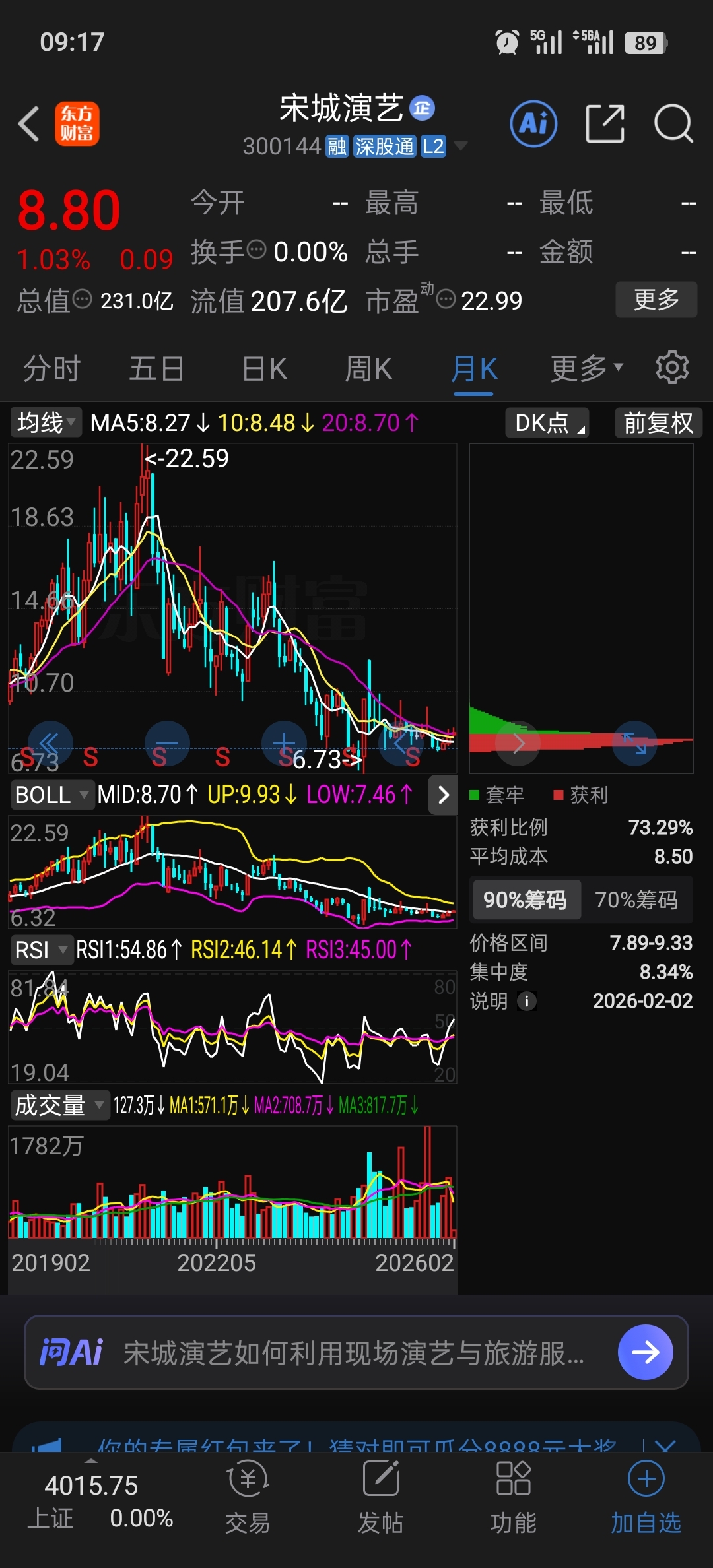The width and height of the screenshot is (713, 1568).
Task: Tap the battery 89 indicator
Action: [x=646, y=43]
